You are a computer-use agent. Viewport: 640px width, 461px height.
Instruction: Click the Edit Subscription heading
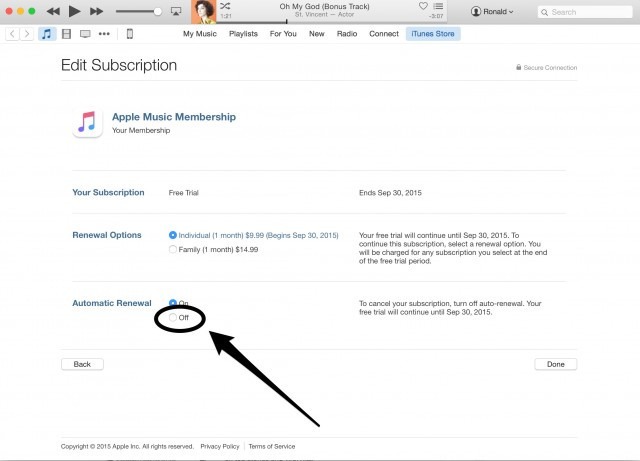[x=119, y=65]
